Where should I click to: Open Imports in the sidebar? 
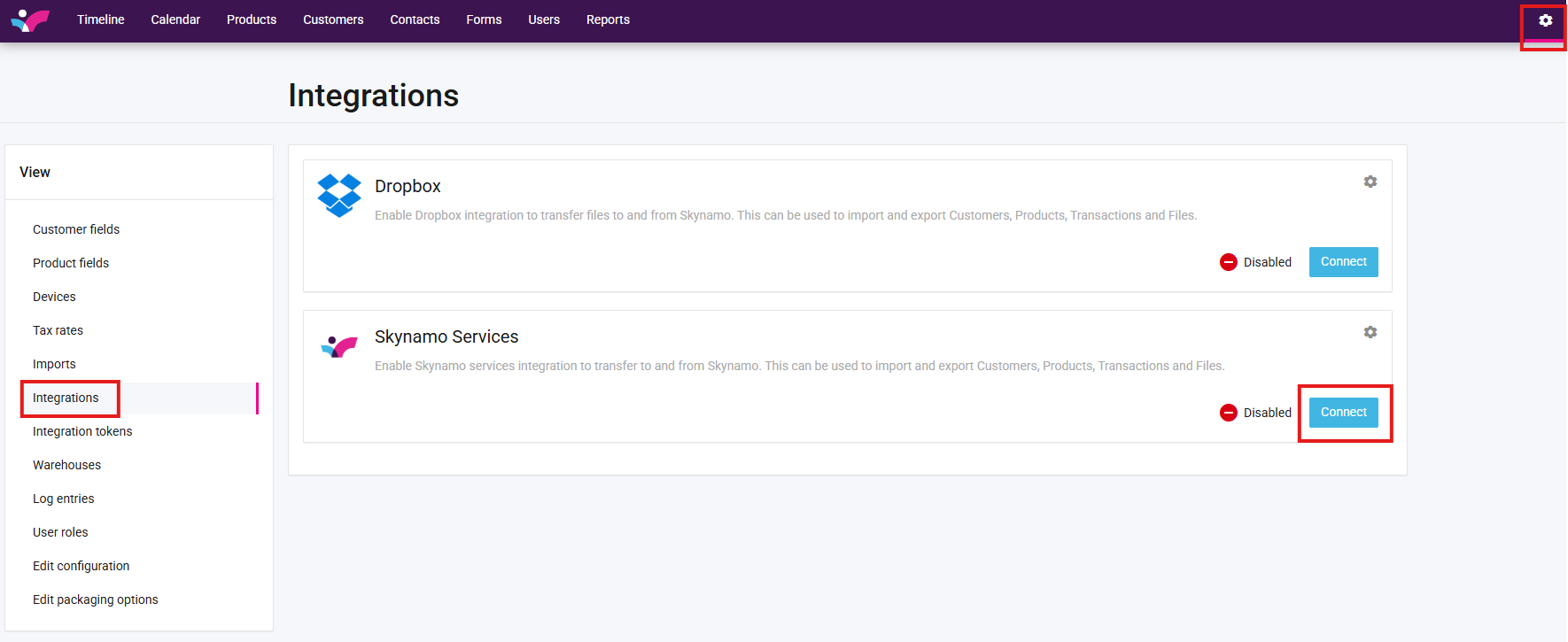click(54, 364)
